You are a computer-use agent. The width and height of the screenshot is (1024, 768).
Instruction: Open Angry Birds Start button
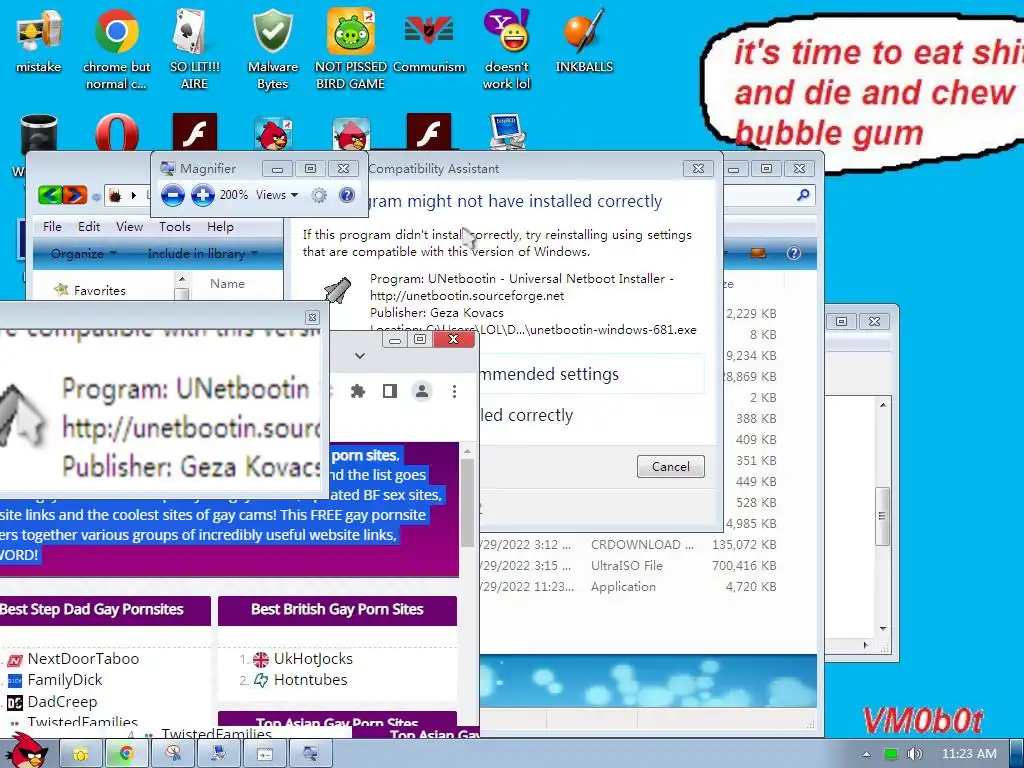26,751
